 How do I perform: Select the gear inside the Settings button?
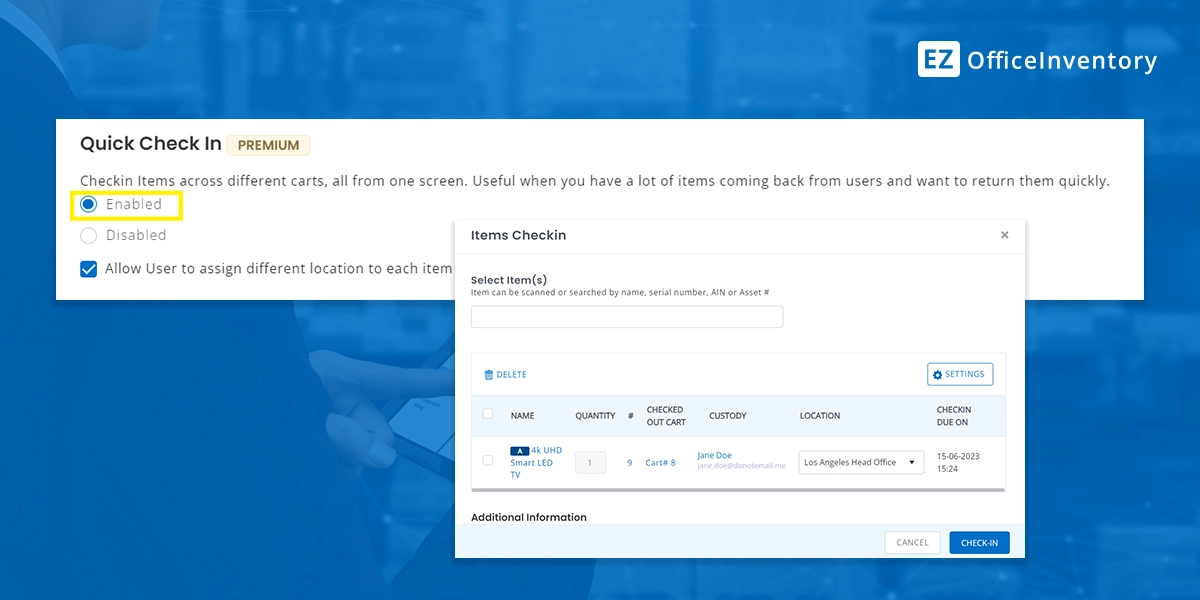tap(937, 374)
